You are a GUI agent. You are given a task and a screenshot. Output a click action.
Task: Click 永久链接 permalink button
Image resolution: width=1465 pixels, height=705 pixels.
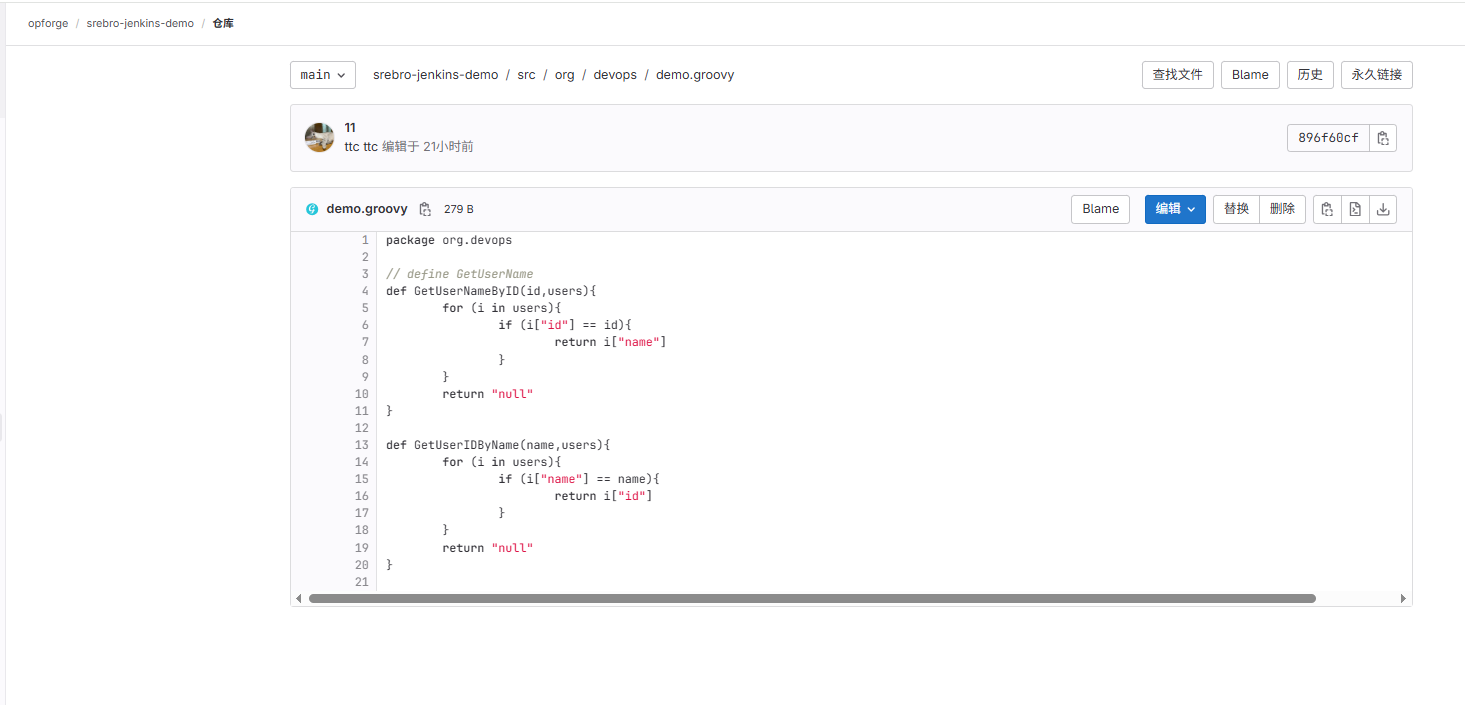(x=1377, y=75)
